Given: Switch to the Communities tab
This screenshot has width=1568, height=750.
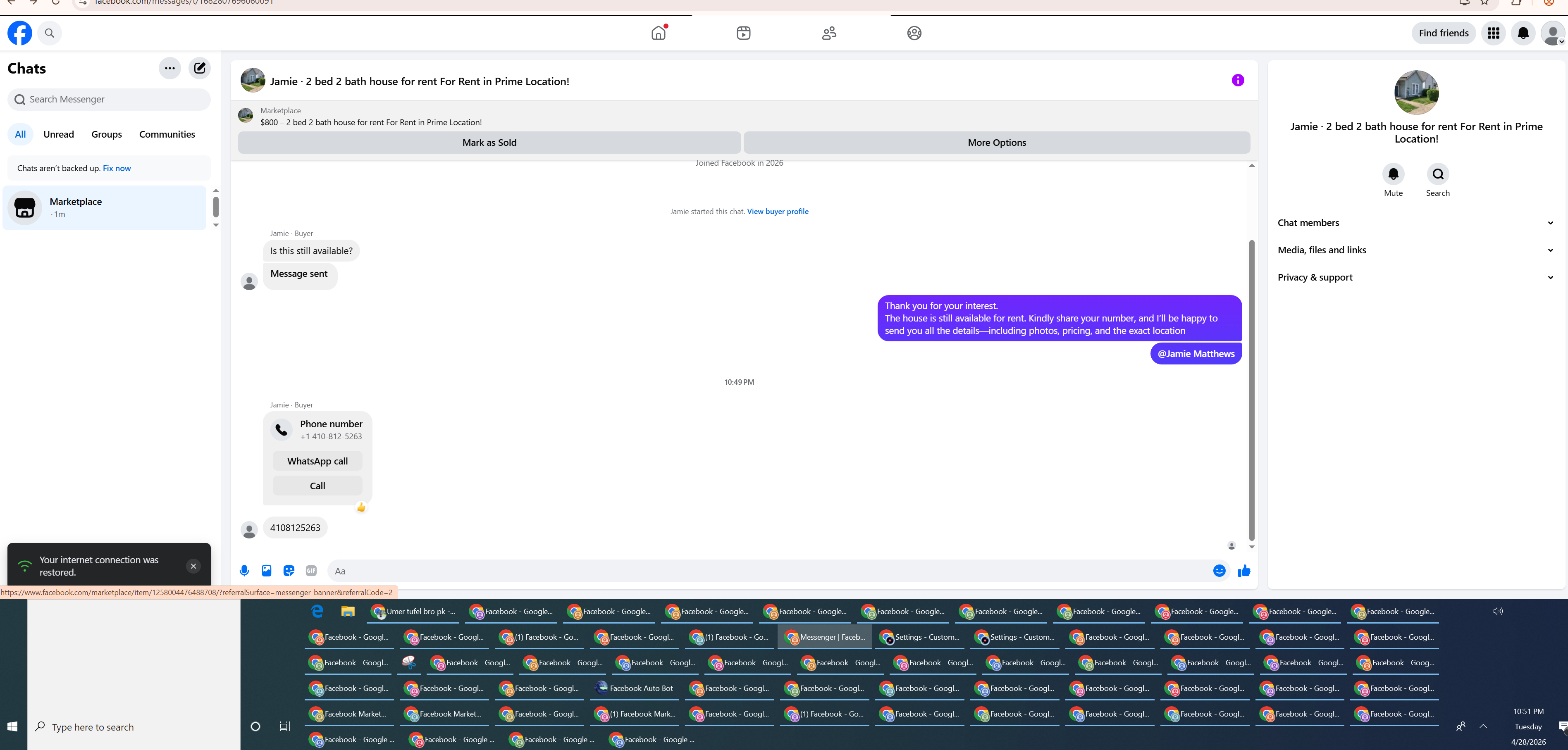Looking at the screenshot, I should click(x=167, y=134).
